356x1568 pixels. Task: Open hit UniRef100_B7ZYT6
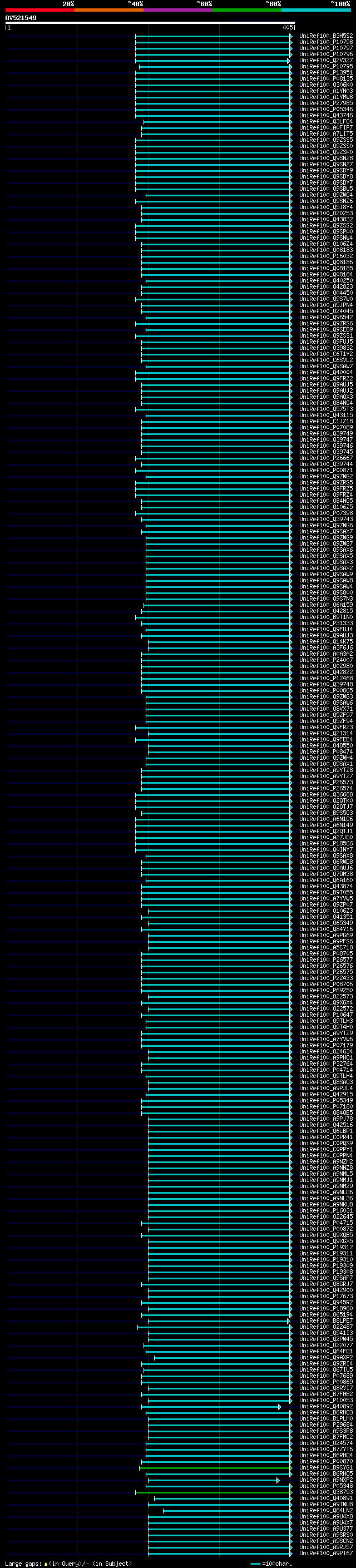[x=326, y=1449]
